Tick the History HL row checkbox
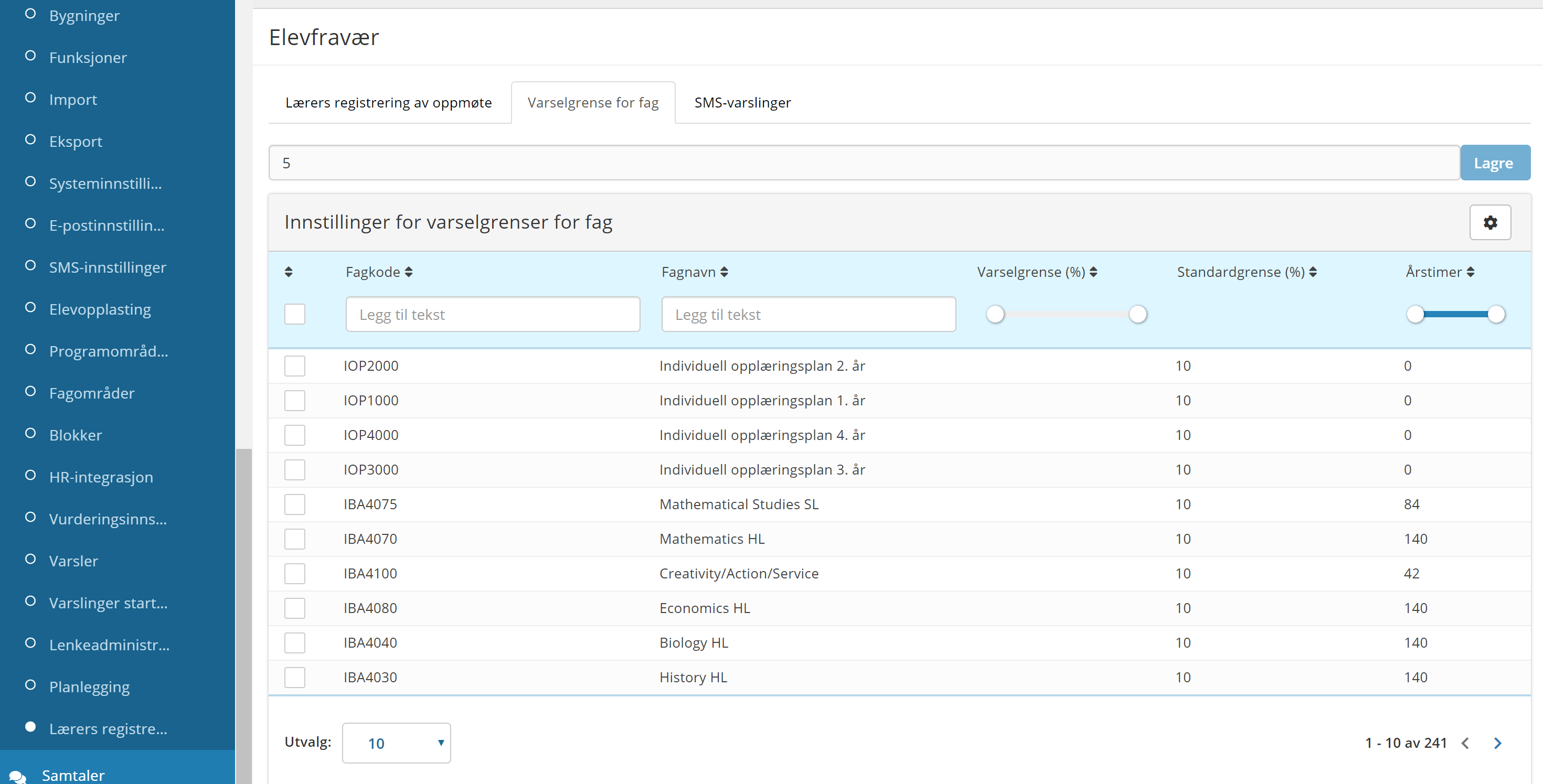The image size is (1543, 784). point(295,678)
